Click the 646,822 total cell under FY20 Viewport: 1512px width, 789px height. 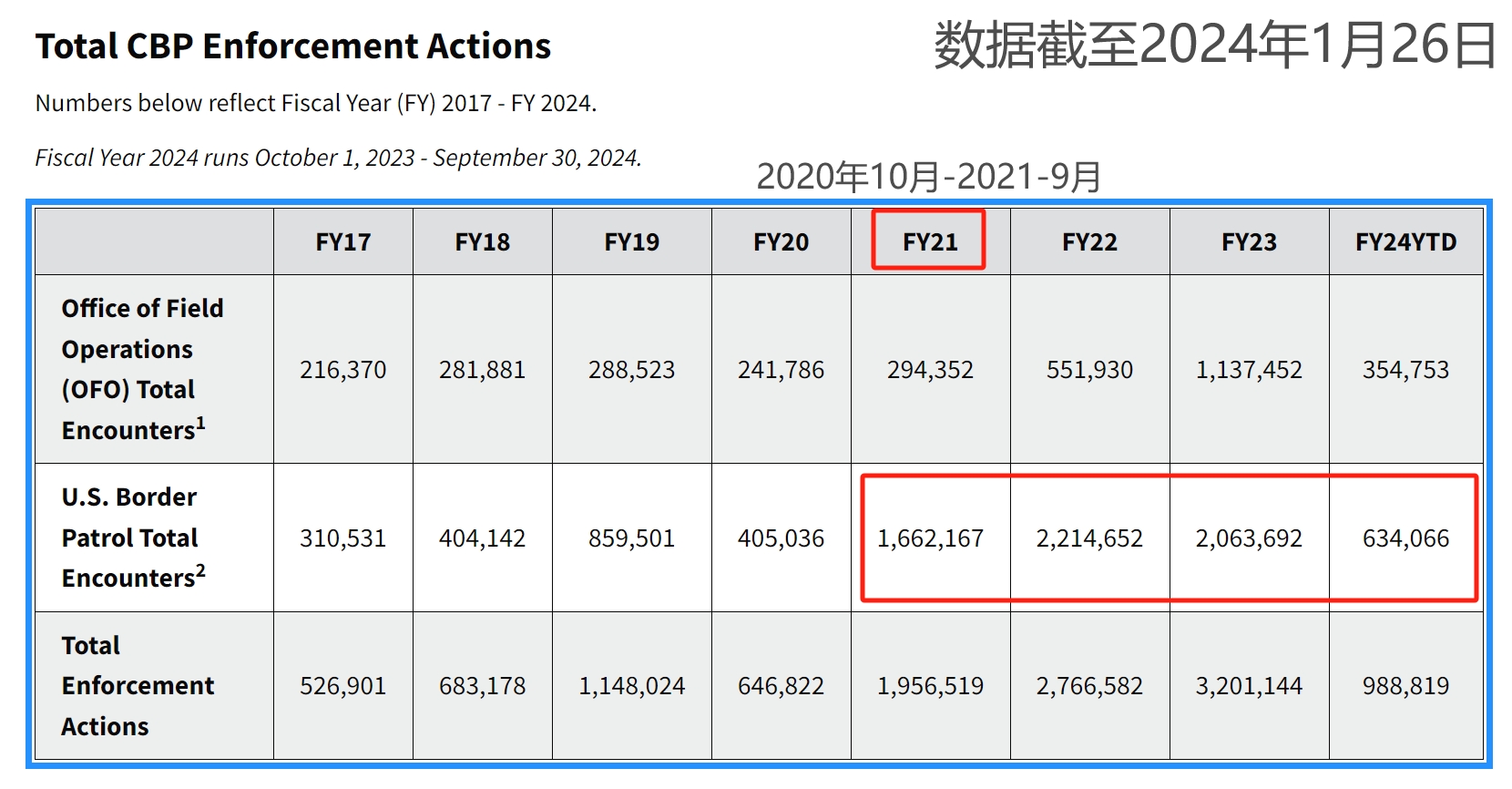(781, 686)
